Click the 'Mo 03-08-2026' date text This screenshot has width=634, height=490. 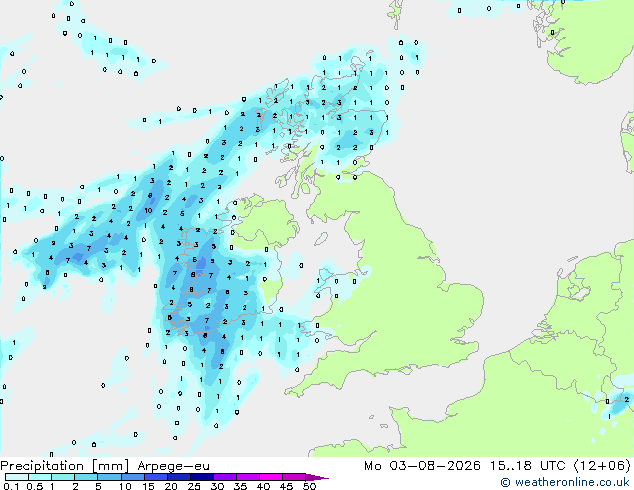point(422,466)
